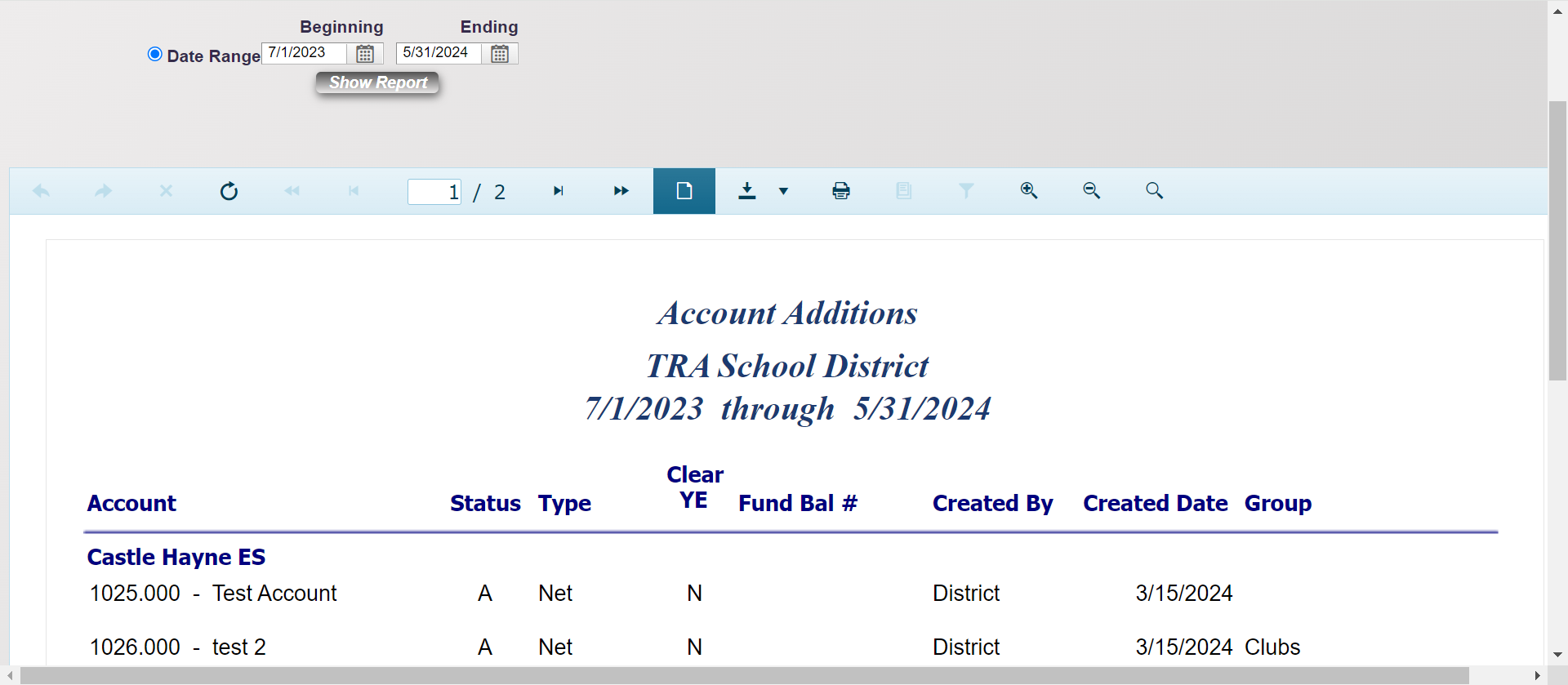This screenshot has width=1568, height=685.
Task: Go to the next report page
Action: click(x=559, y=191)
